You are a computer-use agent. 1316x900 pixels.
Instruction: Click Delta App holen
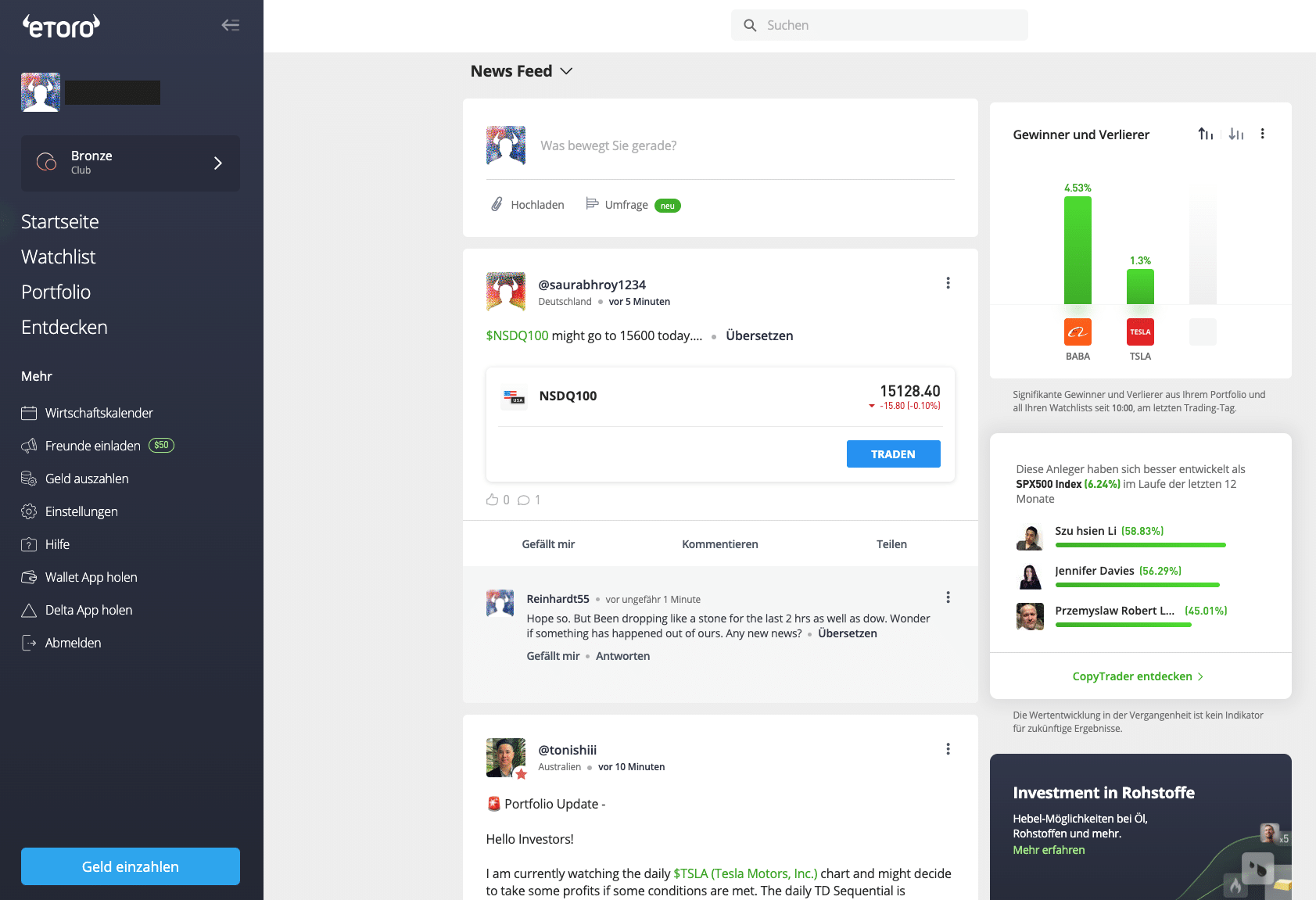point(89,610)
